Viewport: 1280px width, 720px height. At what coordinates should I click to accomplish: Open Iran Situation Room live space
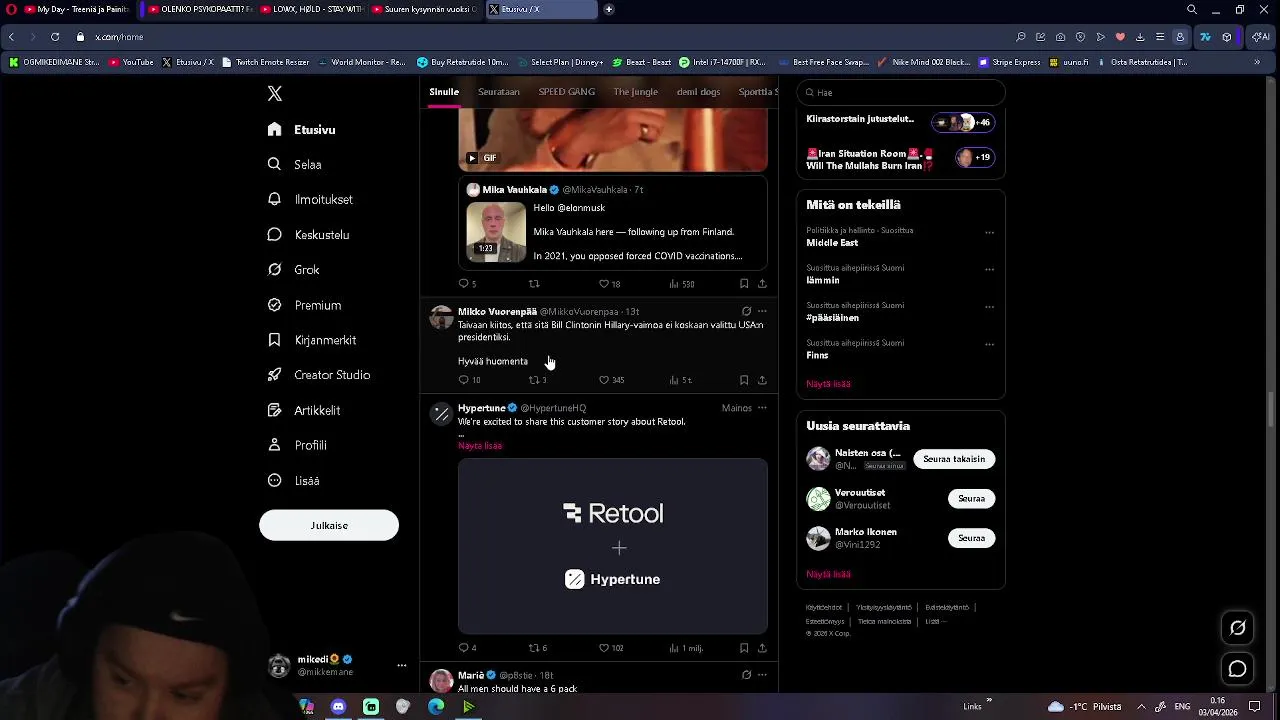click(900, 159)
